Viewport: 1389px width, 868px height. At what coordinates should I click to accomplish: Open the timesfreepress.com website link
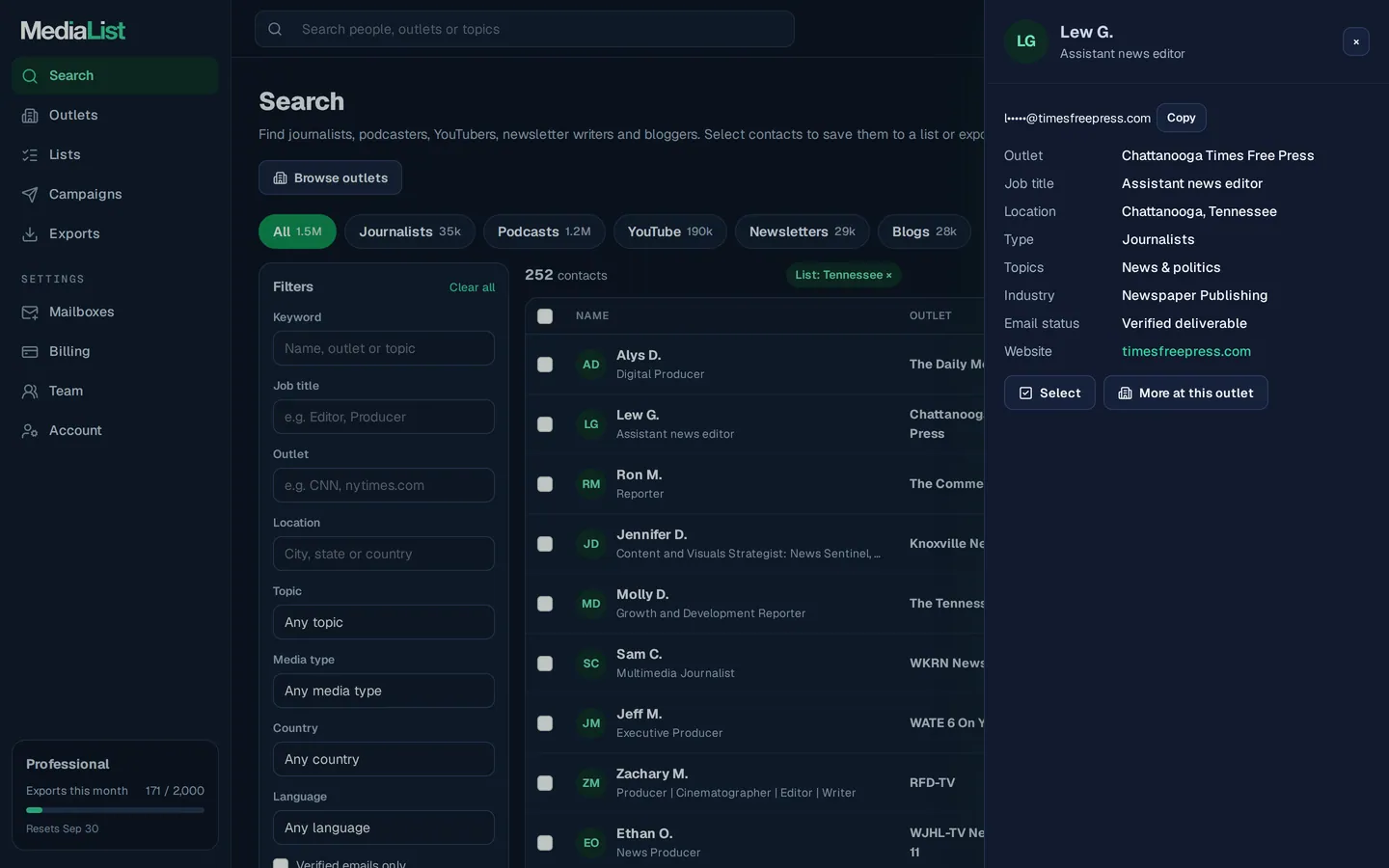coord(1186,351)
